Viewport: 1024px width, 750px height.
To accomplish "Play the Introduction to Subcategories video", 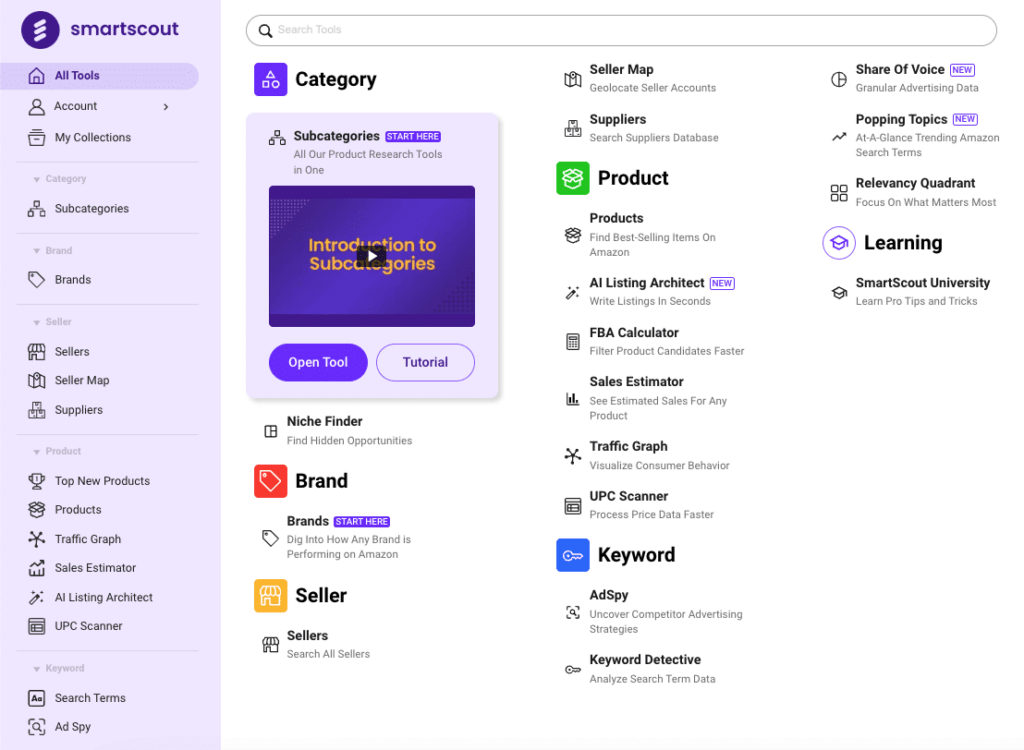I will tap(372, 256).
